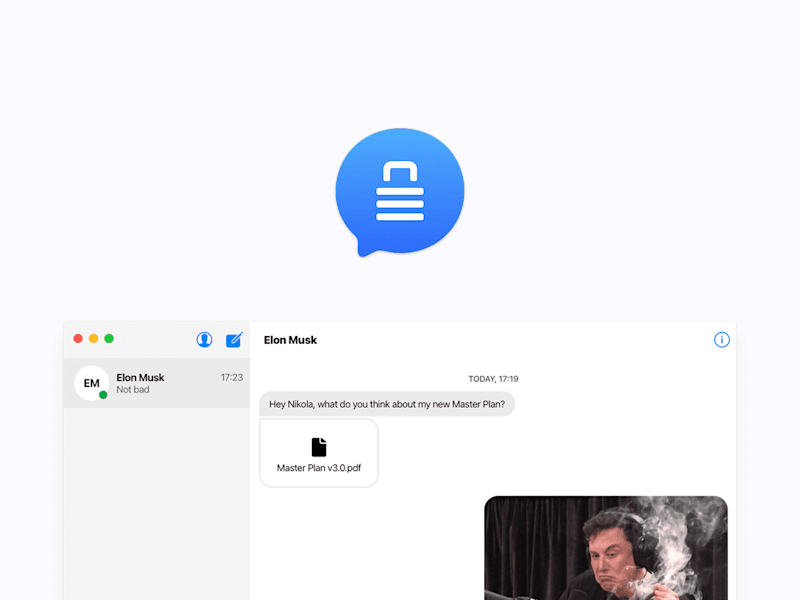Compose a new message

coord(234,339)
